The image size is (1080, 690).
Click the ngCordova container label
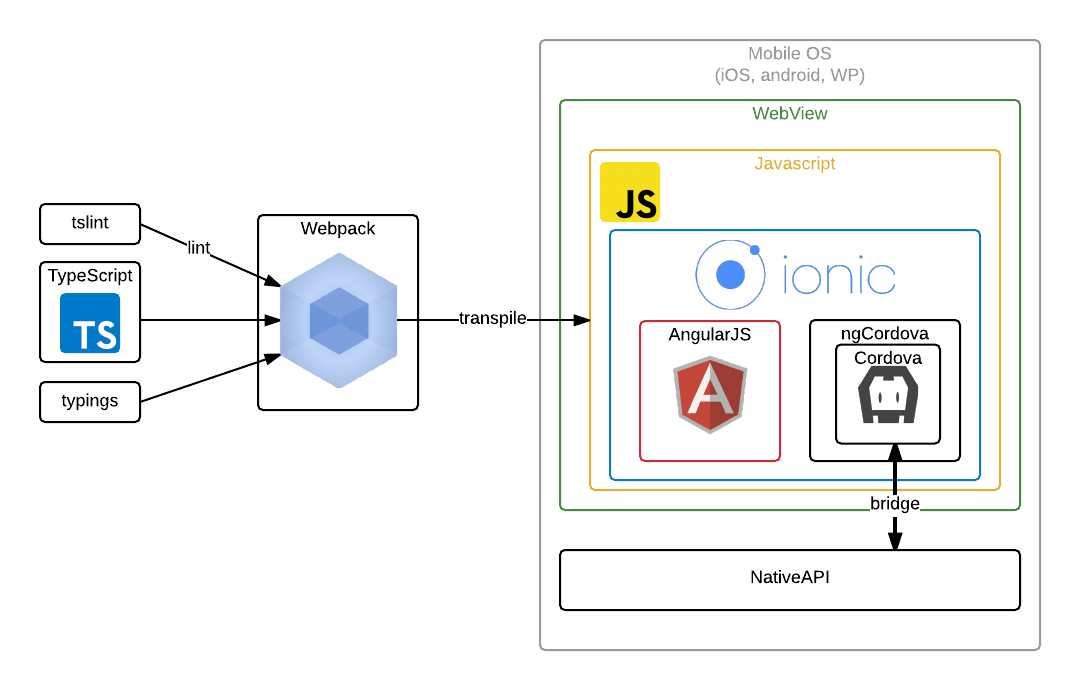(884, 333)
